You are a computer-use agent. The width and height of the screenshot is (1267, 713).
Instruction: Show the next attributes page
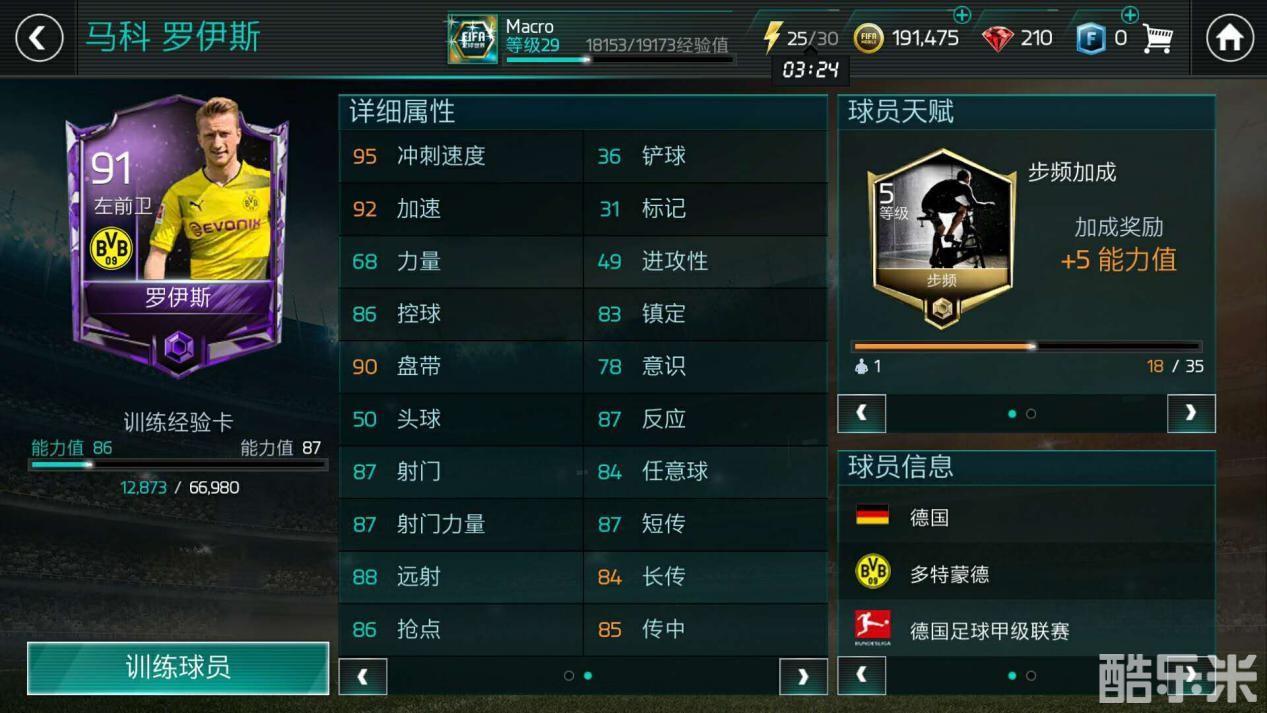point(803,677)
